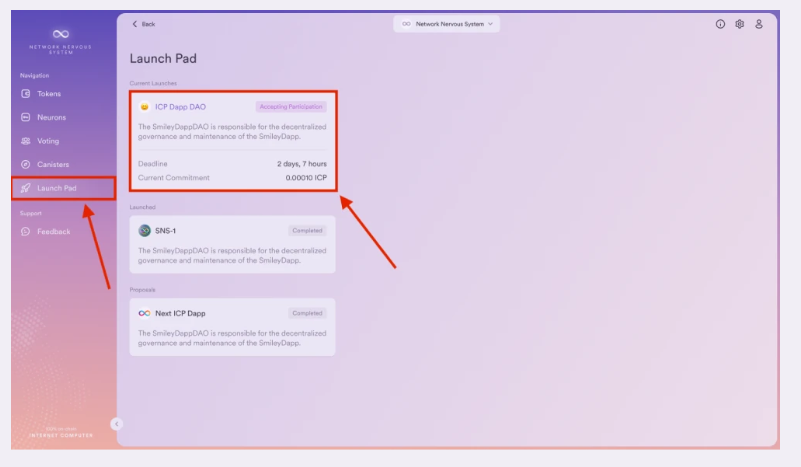Click the Launch Pad page heading

163,59
